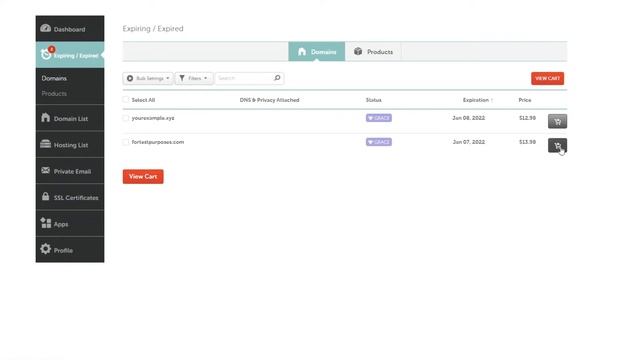The image size is (640, 360).
Task: Switch to the Products tab
Action: click(373, 52)
